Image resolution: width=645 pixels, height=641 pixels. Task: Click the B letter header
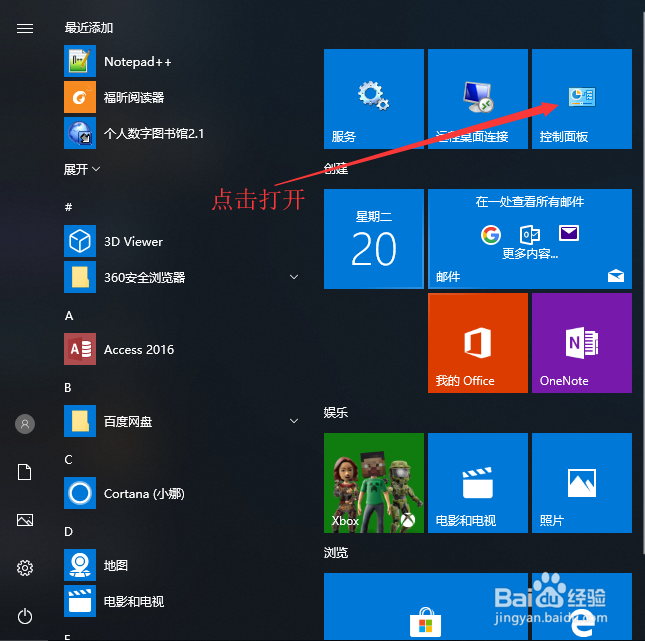click(x=68, y=388)
